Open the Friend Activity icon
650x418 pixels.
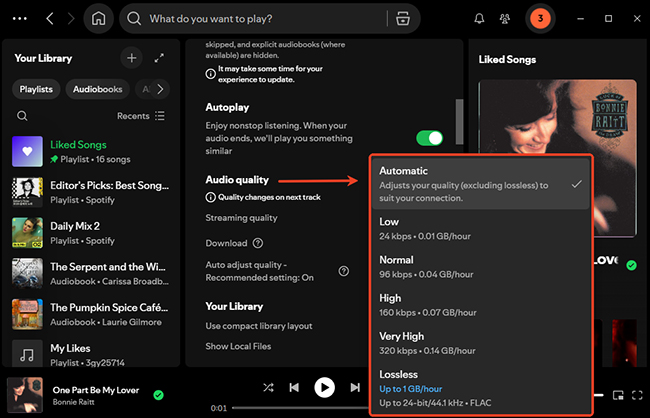tap(504, 19)
